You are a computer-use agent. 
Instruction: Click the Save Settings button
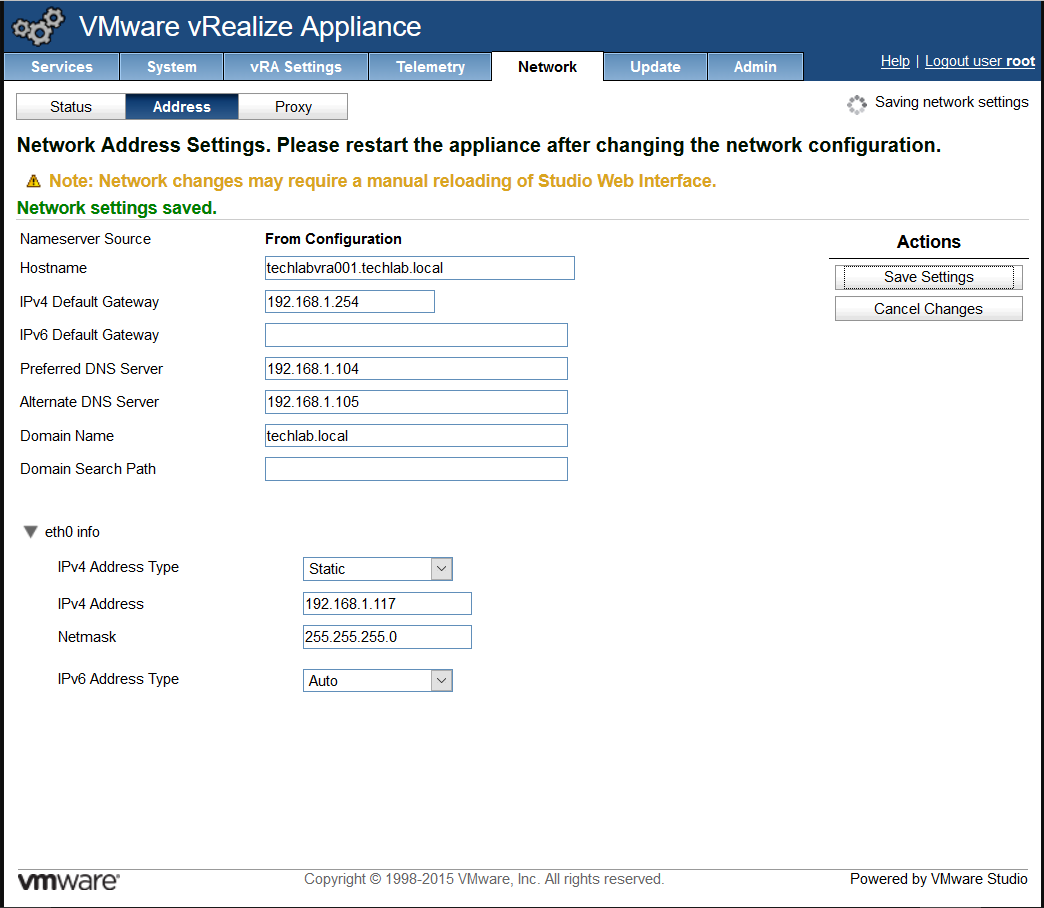[x=928, y=277]
